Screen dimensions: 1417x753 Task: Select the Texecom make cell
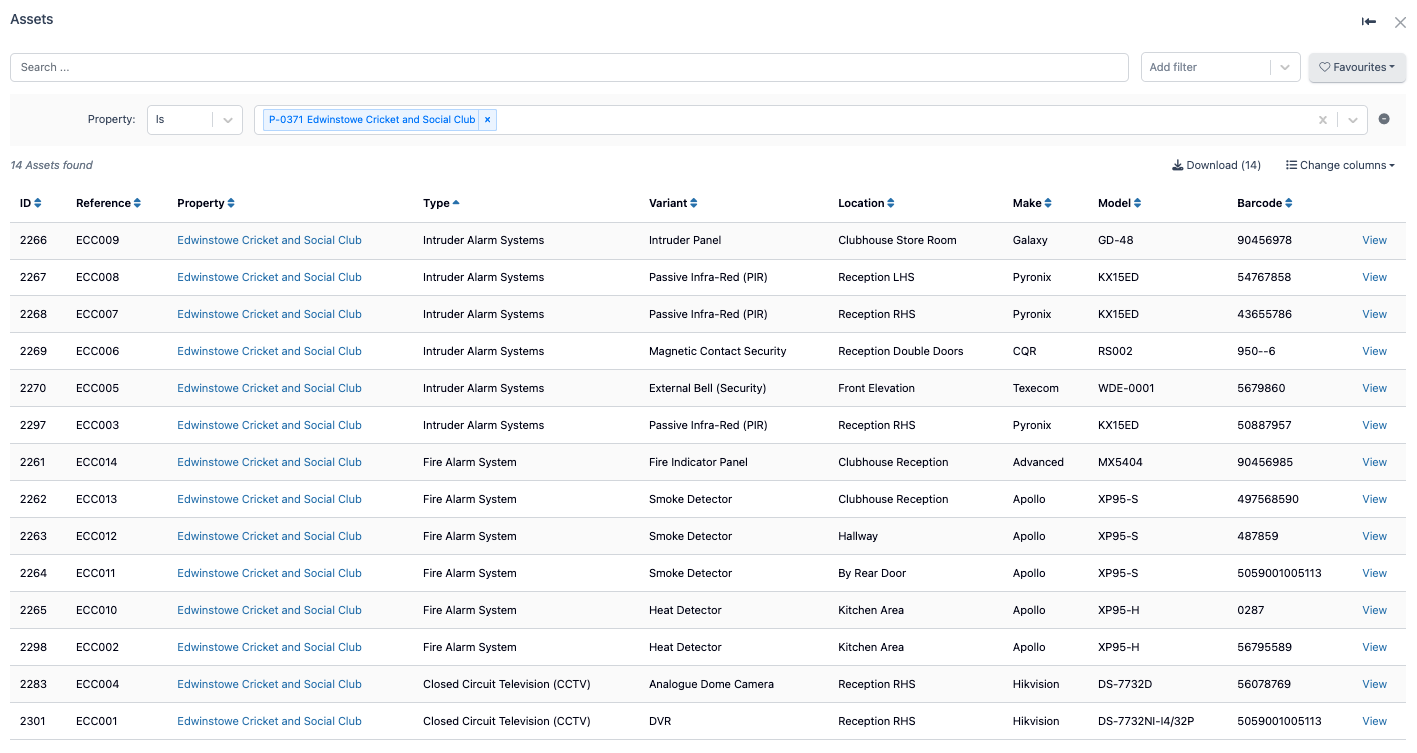(1036, 388)
